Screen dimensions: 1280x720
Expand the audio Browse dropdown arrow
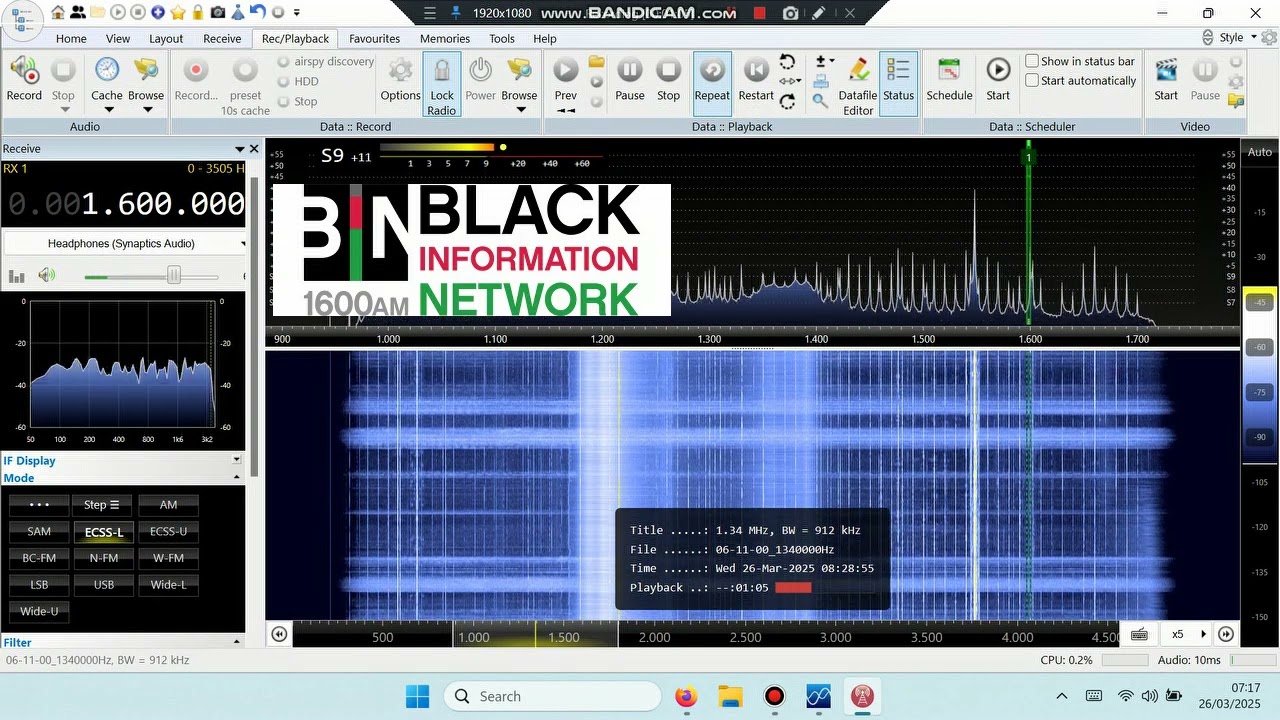click(x=146, y=109)
